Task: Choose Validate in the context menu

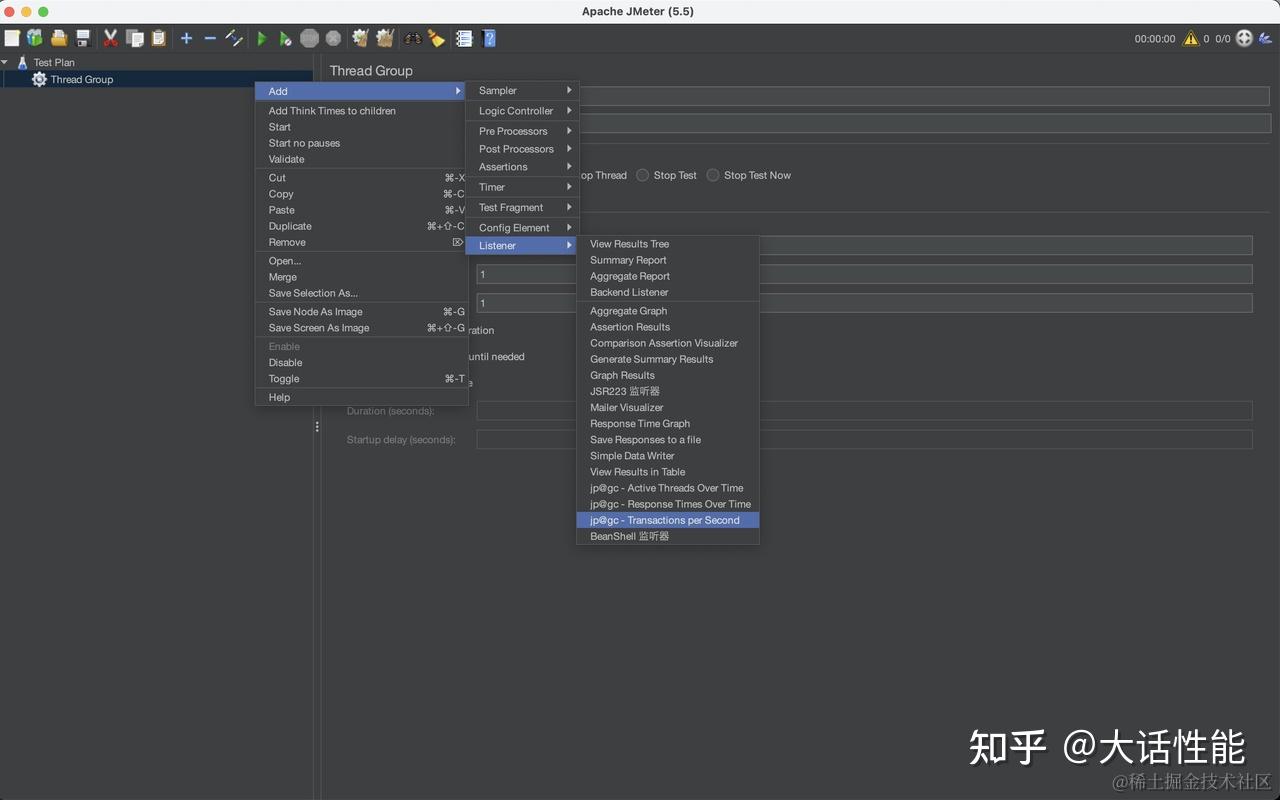Action: [361, 159]
